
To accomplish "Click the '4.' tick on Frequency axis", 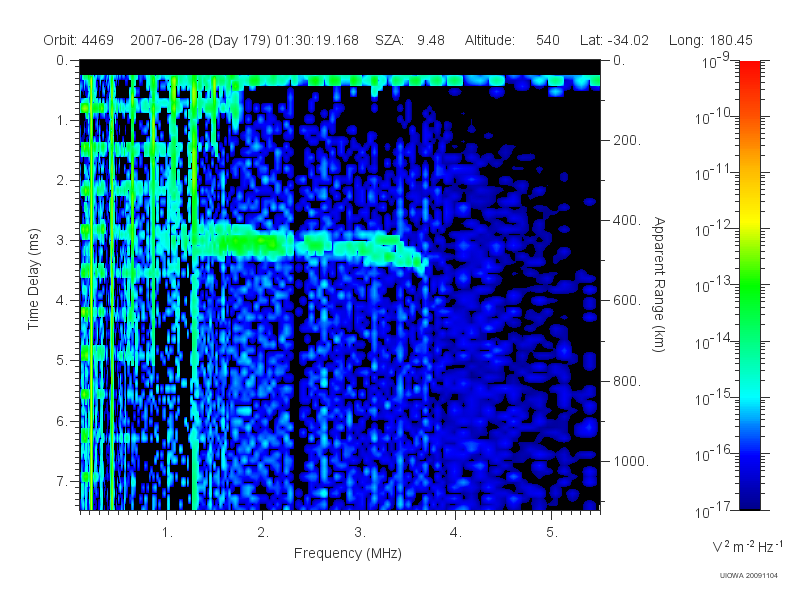I will [x=456, y=533].
